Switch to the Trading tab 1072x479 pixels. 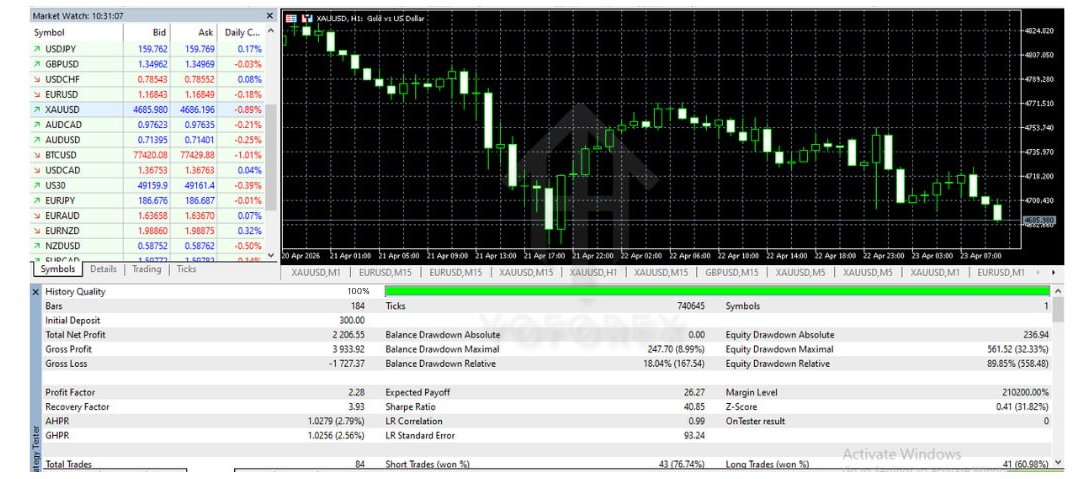146,269
